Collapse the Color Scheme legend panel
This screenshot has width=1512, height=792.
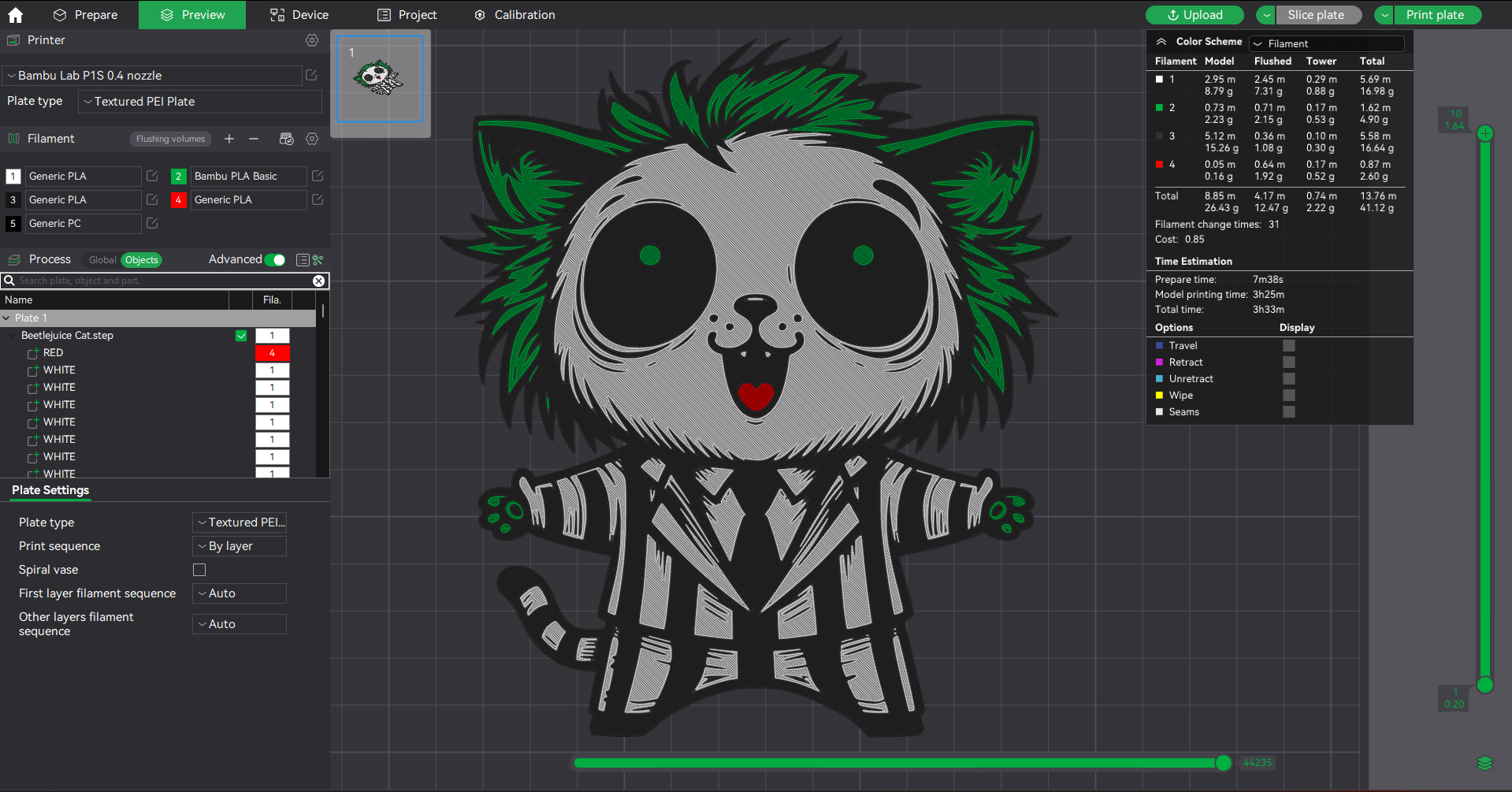pos(1161,42)
